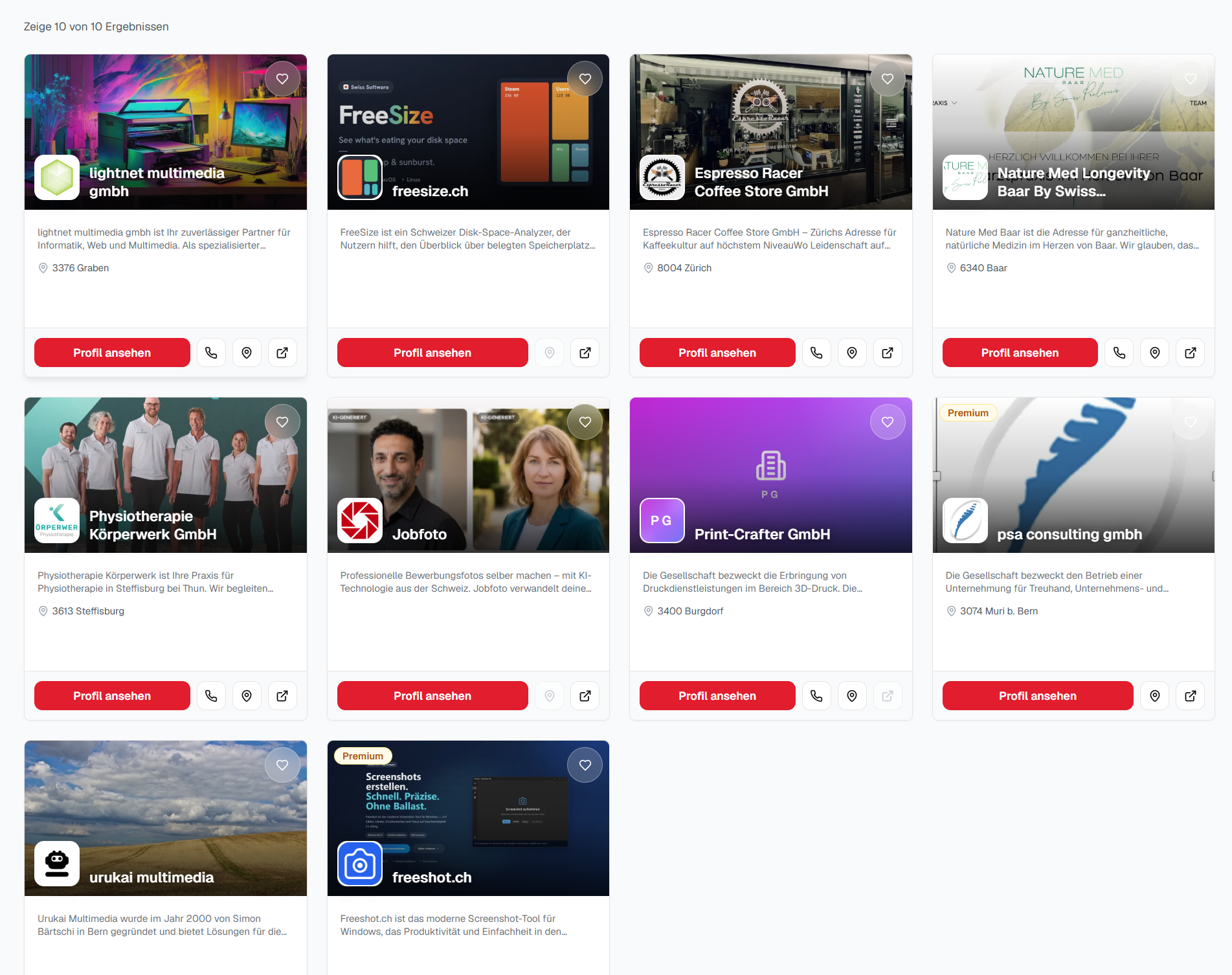
Task: Click Profil ansehen for freesize.ch
Action: (432, 353)
